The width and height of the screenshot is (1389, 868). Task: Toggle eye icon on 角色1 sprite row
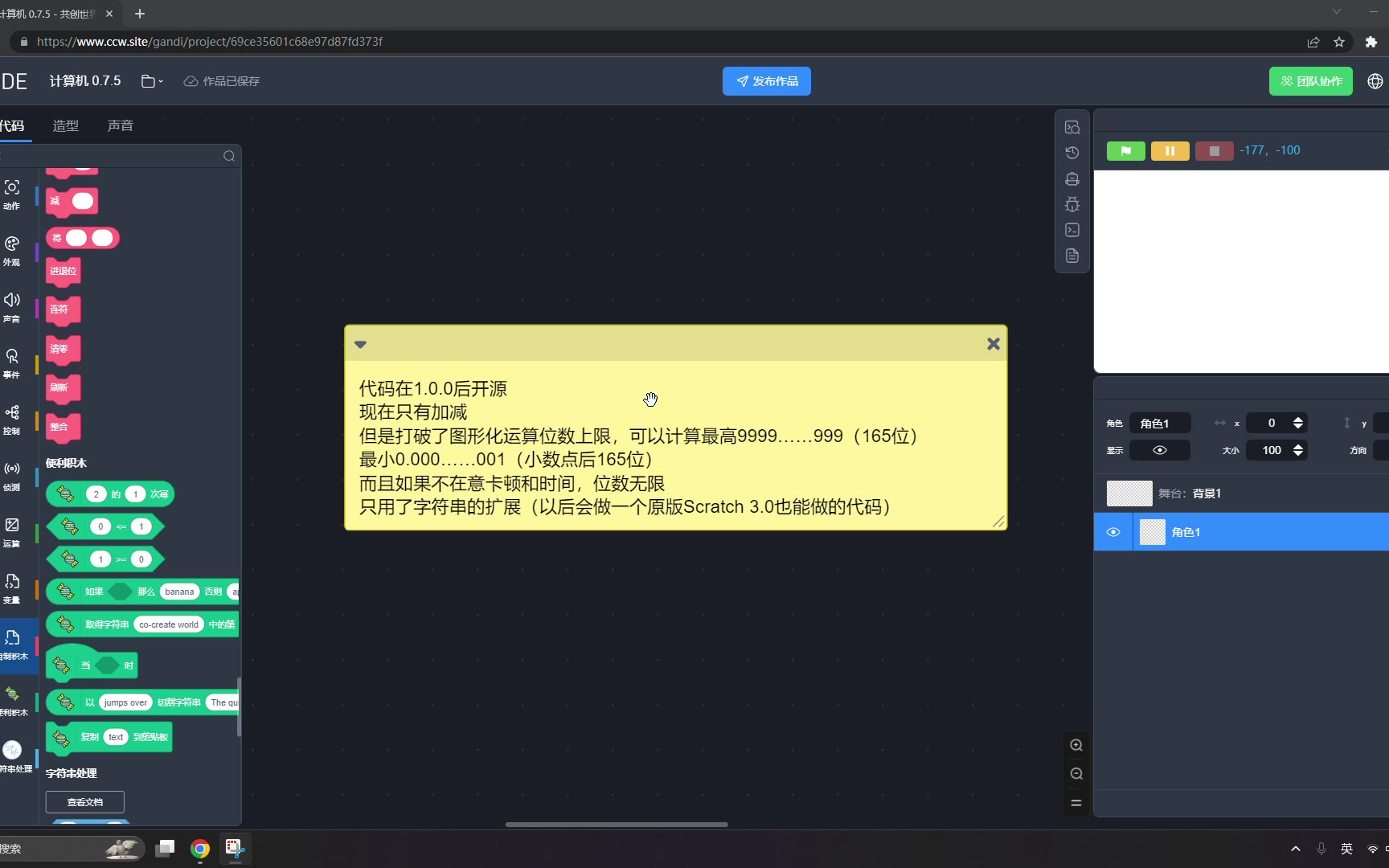pos(1113,532)
